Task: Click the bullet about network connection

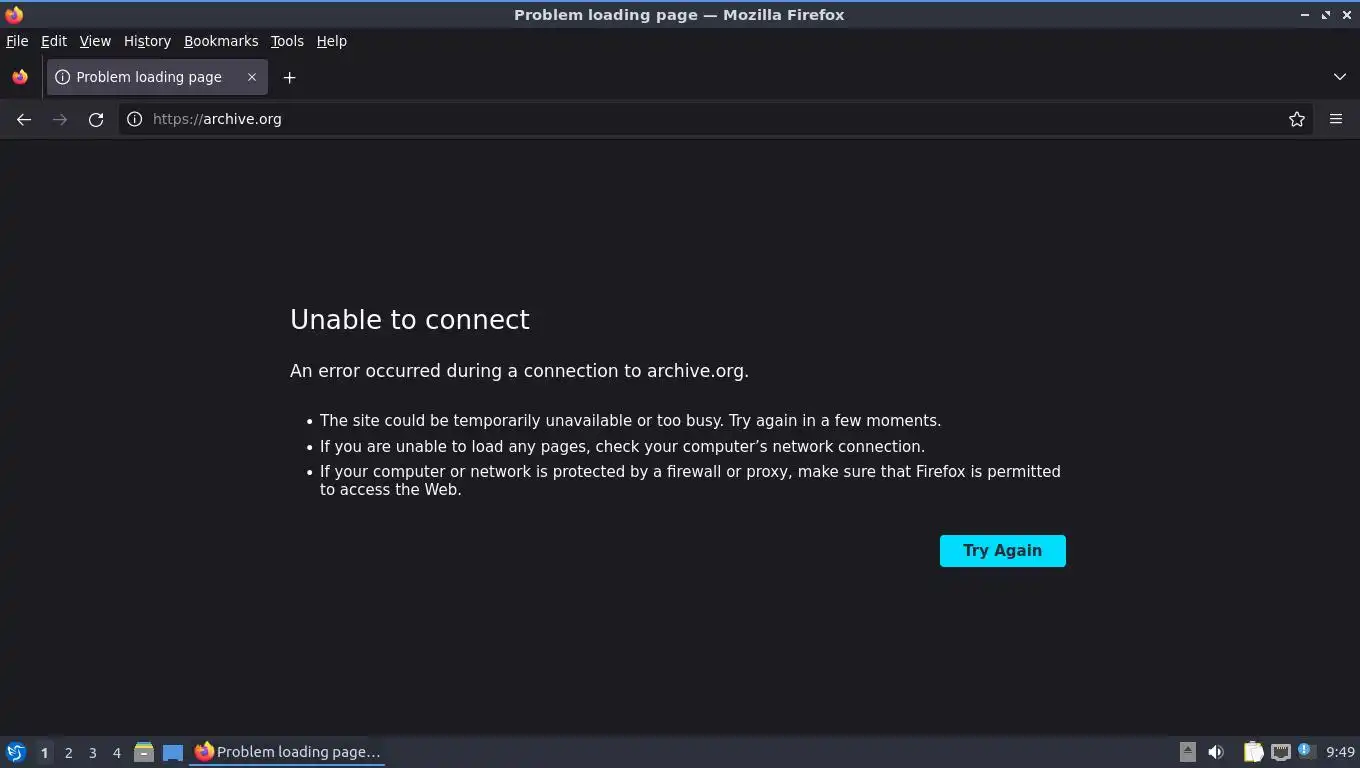Action: coord(622,447)
